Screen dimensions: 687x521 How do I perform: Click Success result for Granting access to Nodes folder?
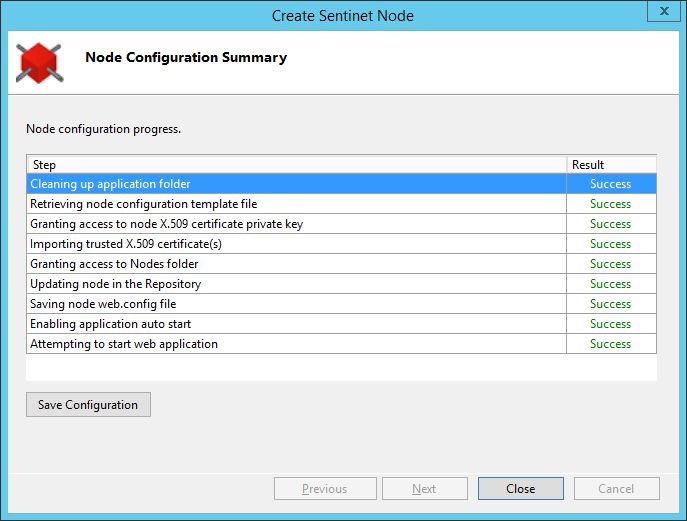610,264
